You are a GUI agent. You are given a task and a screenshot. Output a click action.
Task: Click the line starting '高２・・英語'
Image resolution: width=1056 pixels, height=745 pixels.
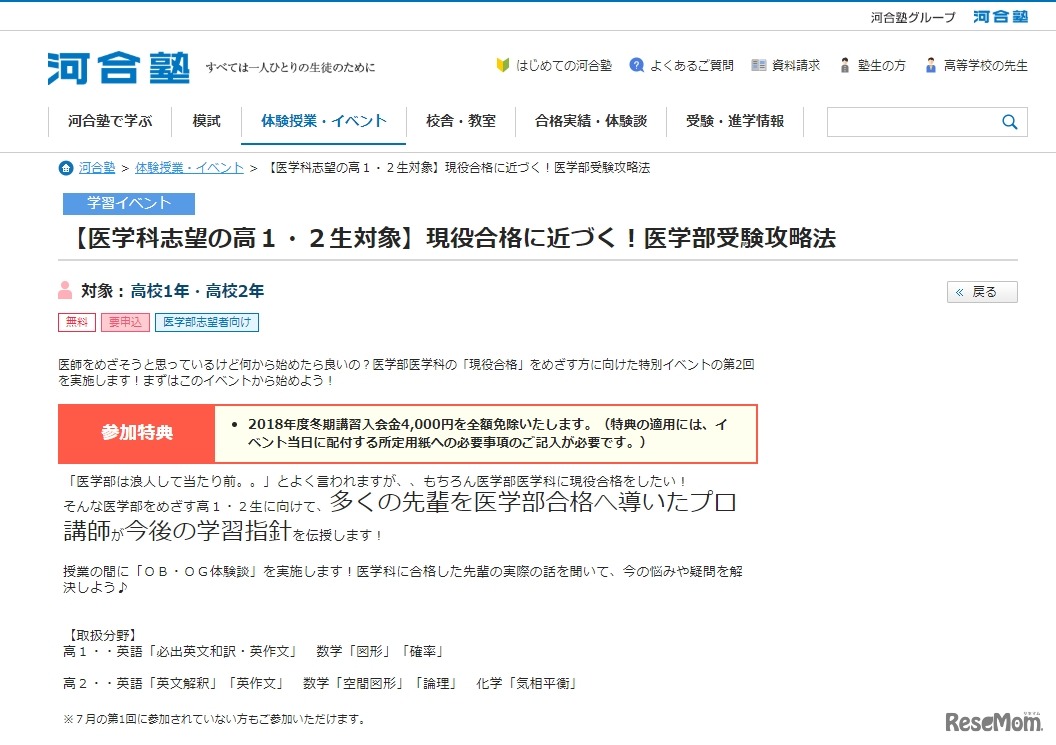coord(321,683)
